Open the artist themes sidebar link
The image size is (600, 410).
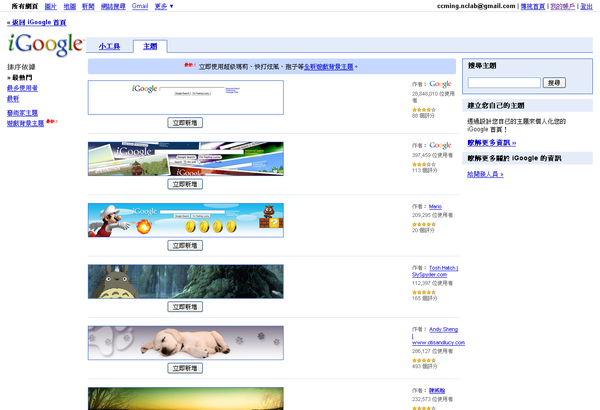click(x=23, y=113)
